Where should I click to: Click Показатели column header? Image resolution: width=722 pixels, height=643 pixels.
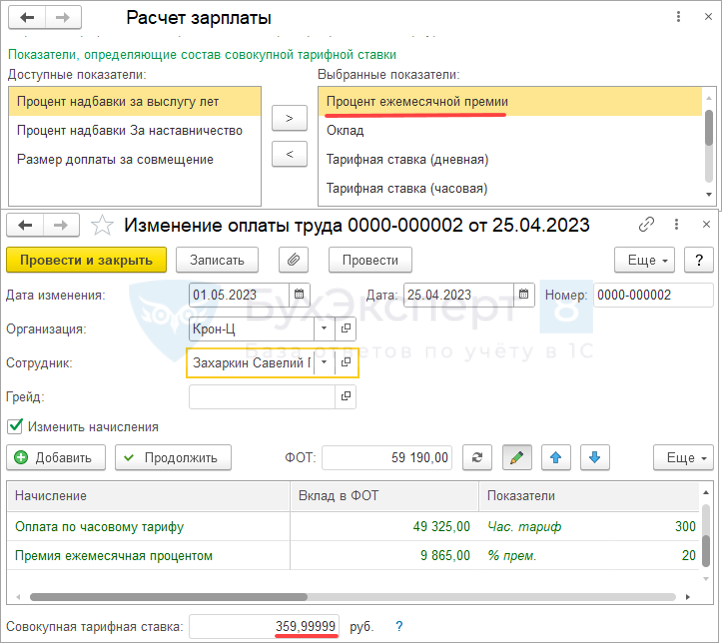(x=589, y=496)
